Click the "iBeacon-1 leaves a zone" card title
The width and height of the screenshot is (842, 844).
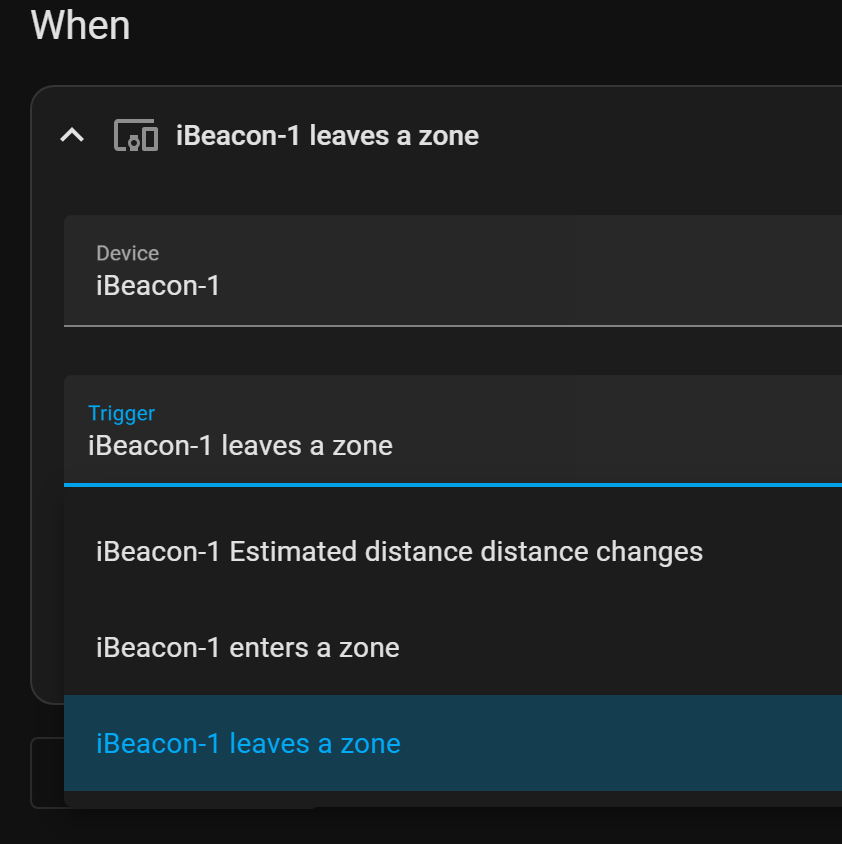327,135
